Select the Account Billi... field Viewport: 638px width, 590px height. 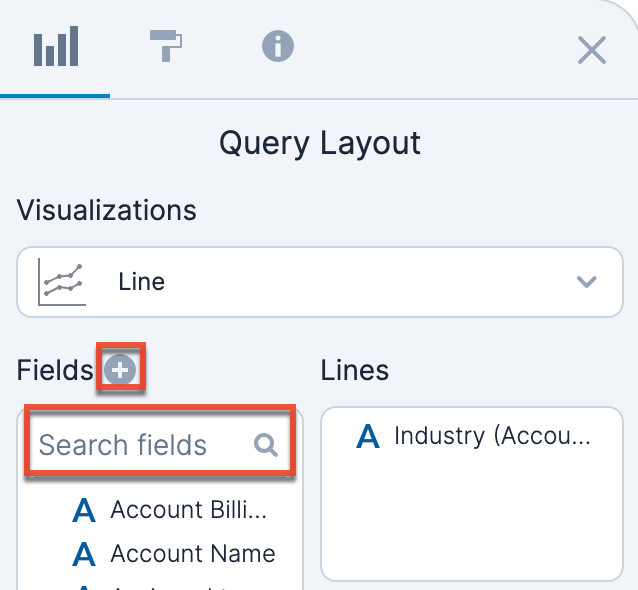(x=189, y=510)
